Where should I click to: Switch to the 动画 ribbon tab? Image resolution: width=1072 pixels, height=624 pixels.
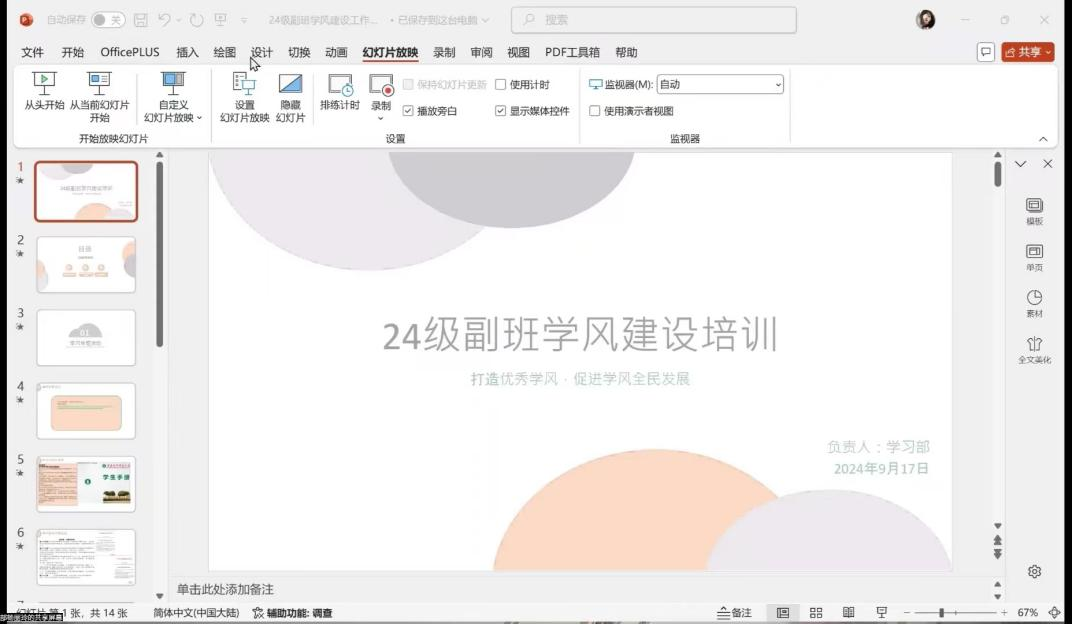336,52
